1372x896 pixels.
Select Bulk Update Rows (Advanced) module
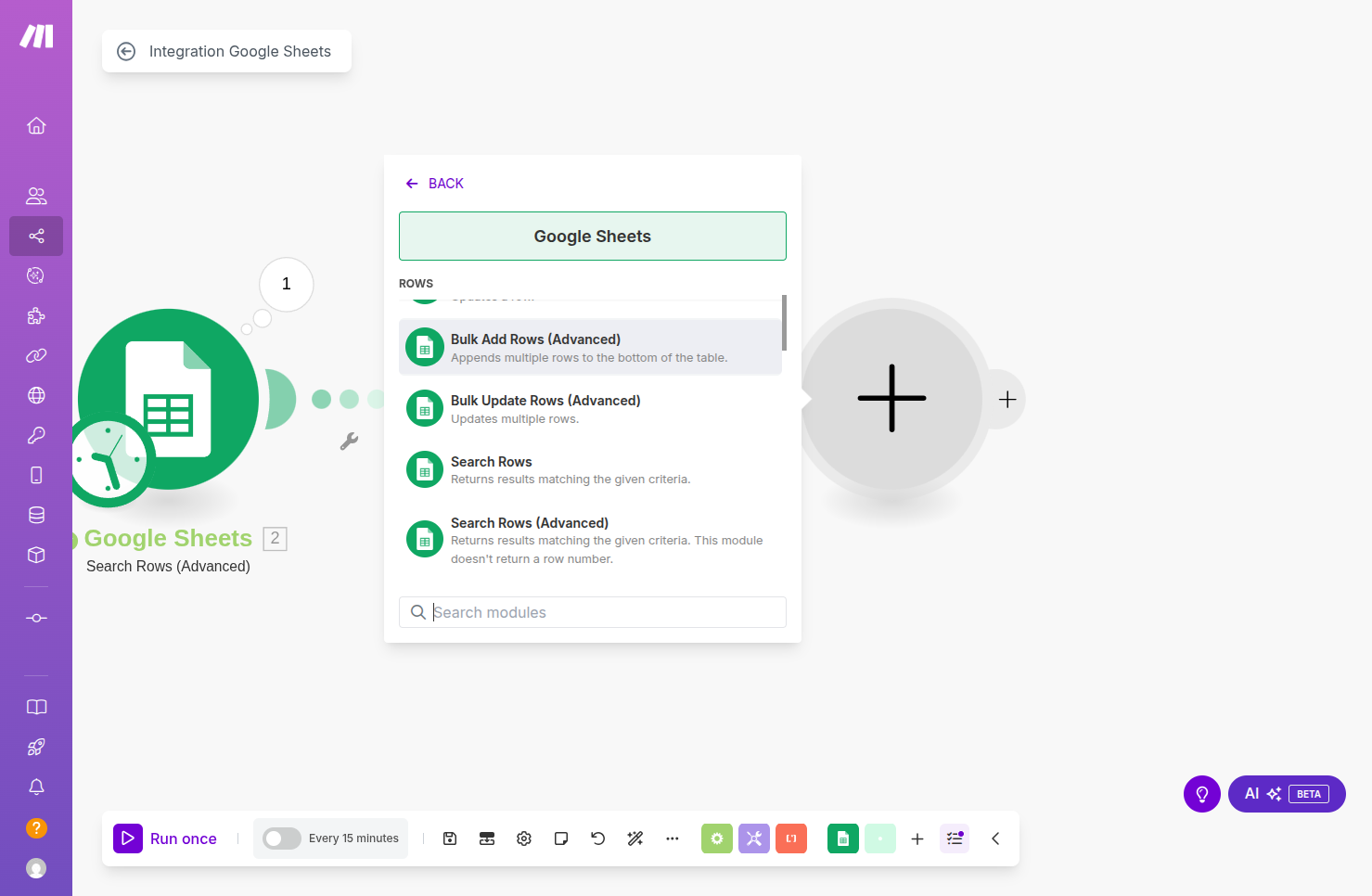click(590, 409)
